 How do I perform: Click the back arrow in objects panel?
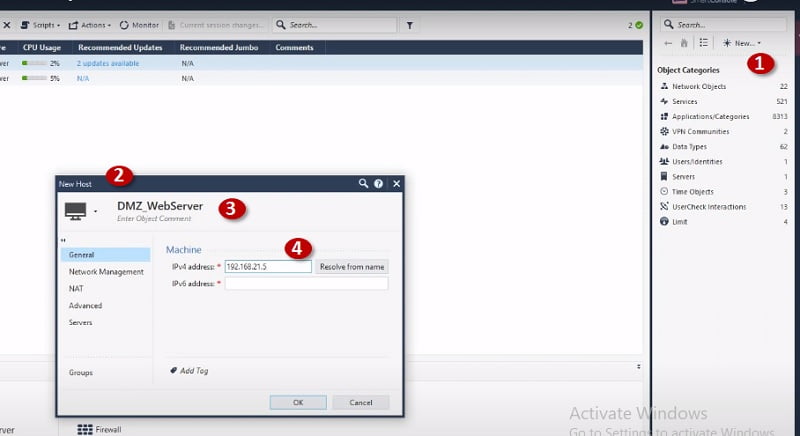(x=668, y=43)
